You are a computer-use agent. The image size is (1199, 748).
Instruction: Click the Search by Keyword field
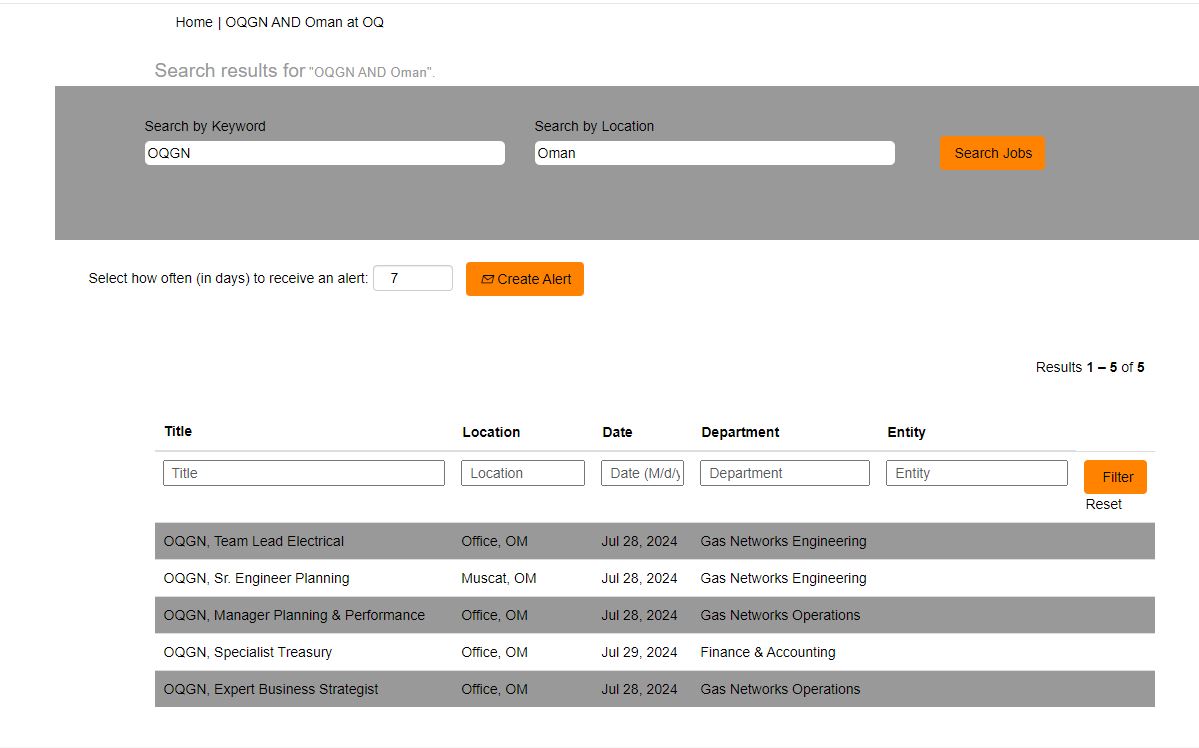coord(324,153)
